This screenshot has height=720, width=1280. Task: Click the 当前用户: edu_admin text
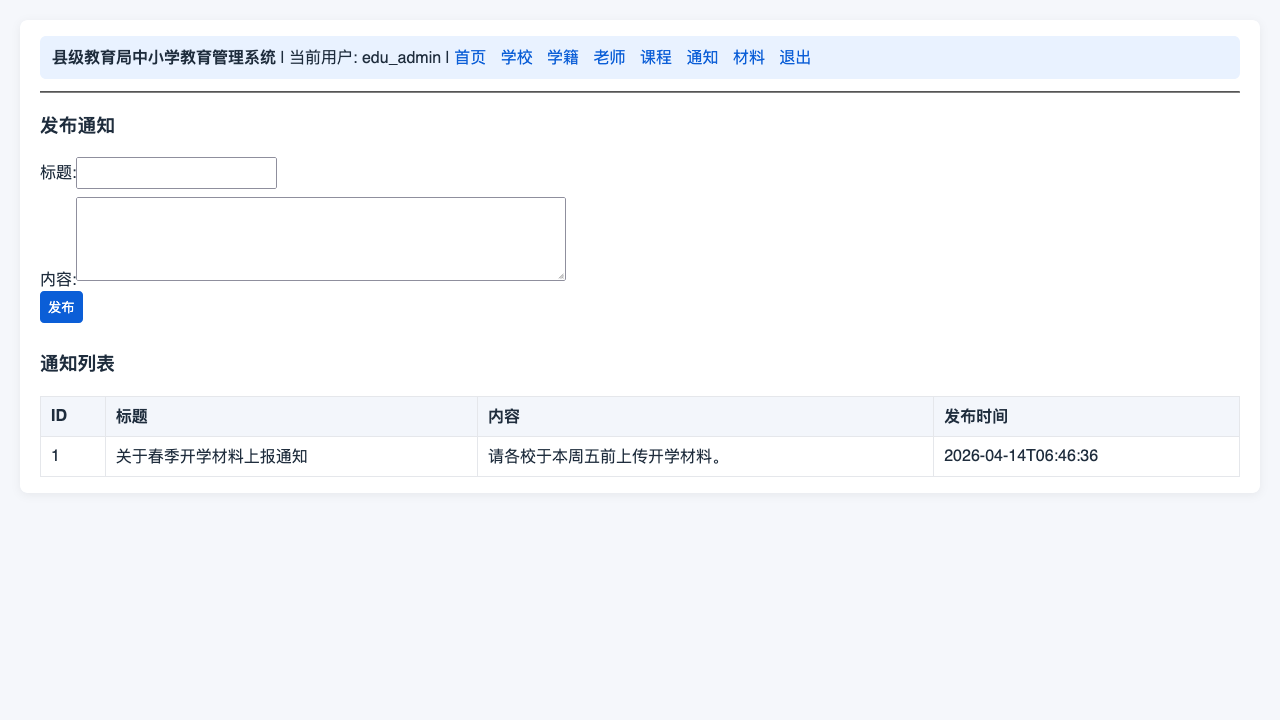(x=365, y=58)
